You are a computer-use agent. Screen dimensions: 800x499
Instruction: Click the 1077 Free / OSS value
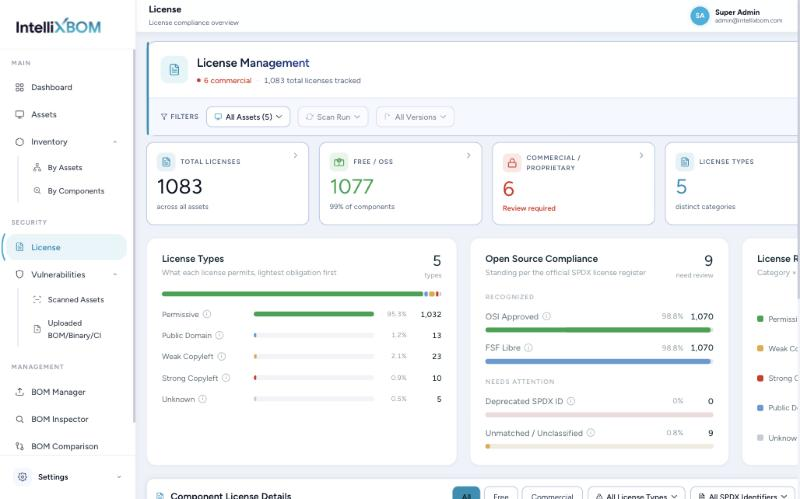click(x=352, y=186)
